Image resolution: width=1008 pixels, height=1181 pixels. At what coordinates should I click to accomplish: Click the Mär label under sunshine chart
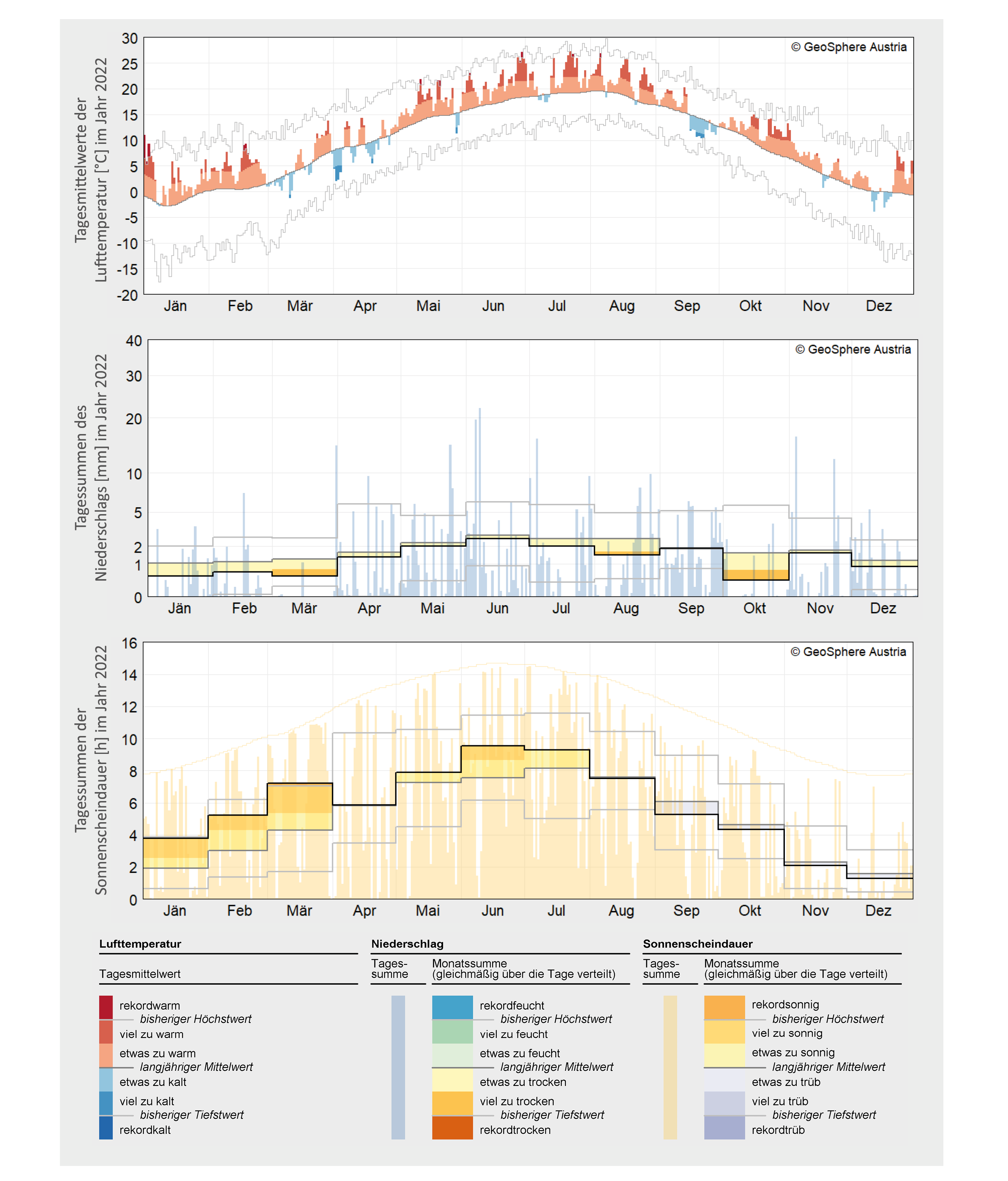[299, 910]
